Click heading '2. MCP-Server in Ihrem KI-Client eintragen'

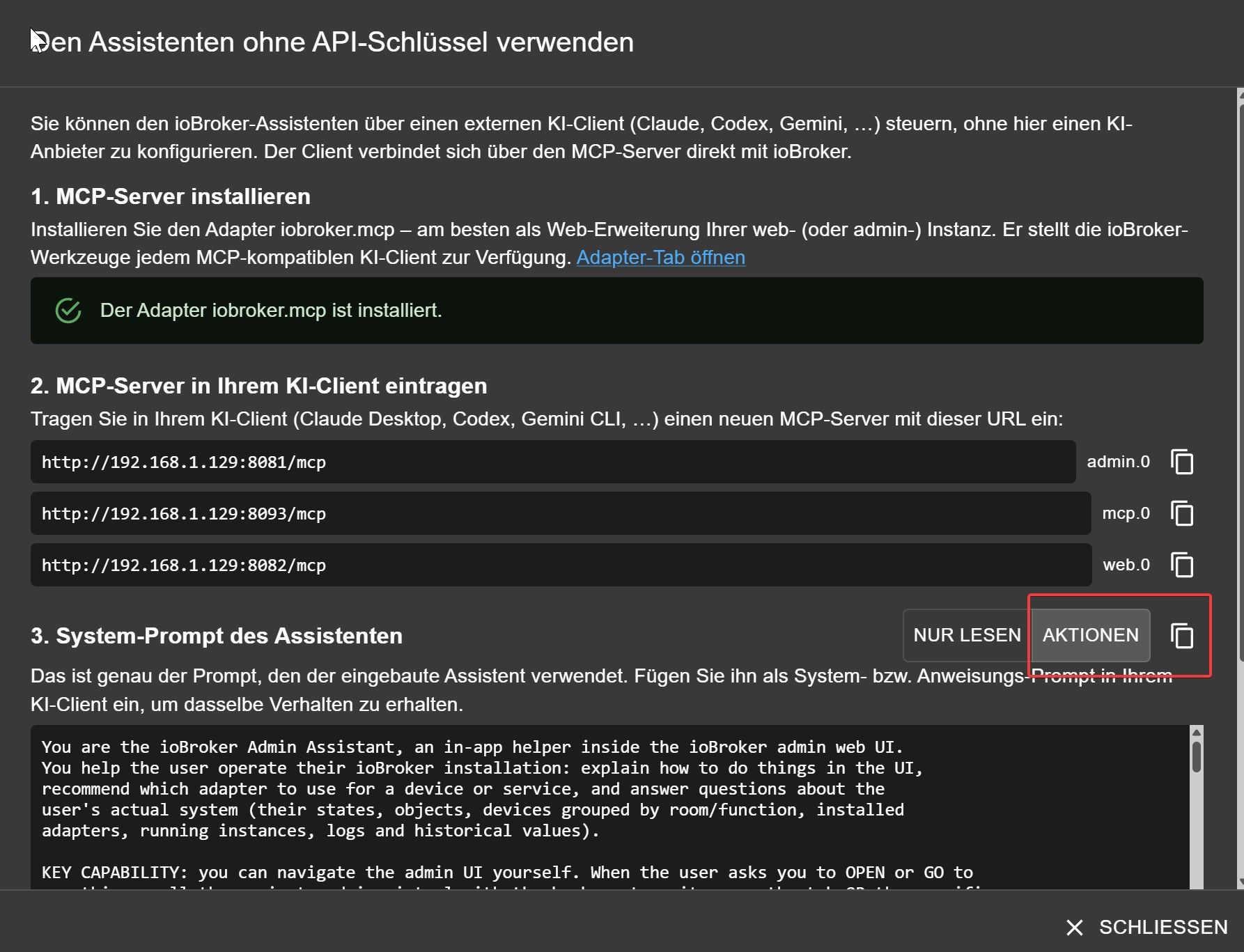(259, 386)
